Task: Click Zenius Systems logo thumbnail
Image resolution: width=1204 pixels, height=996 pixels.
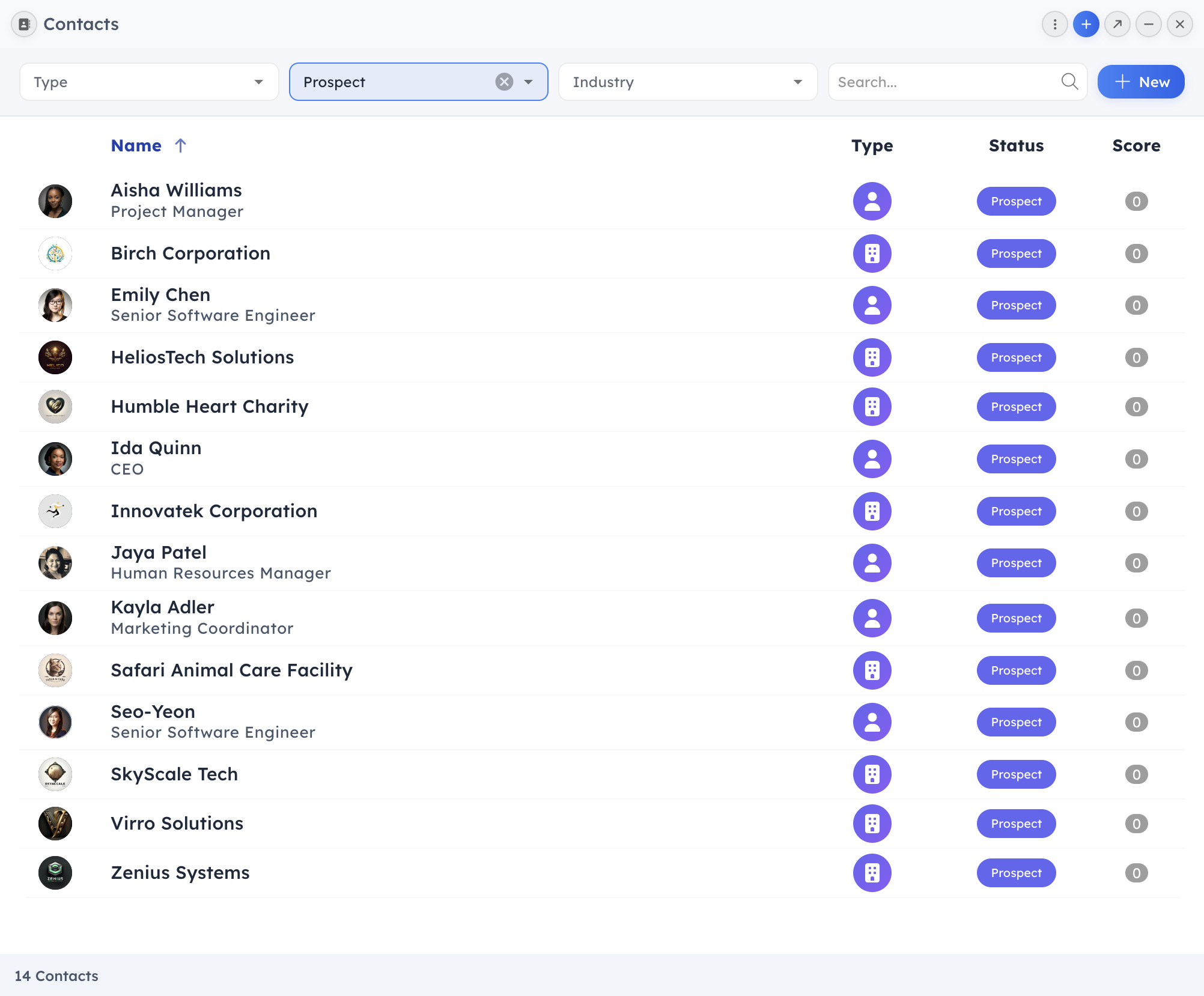Action: click(55, 873)
